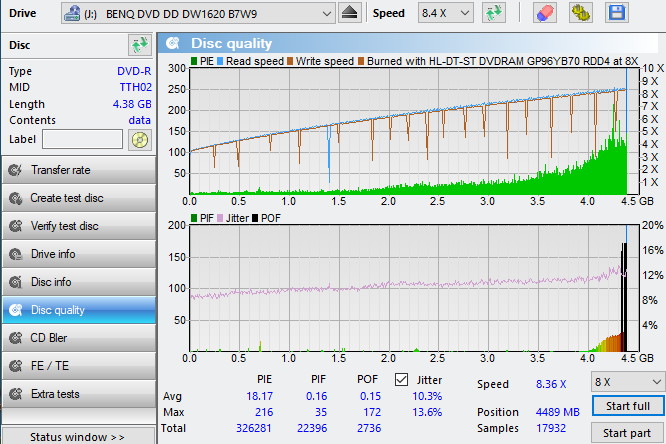Click the yellow disc label icon
Image resolution: width=666 pixels, height=444 pixels.
[x=139, y=139]
